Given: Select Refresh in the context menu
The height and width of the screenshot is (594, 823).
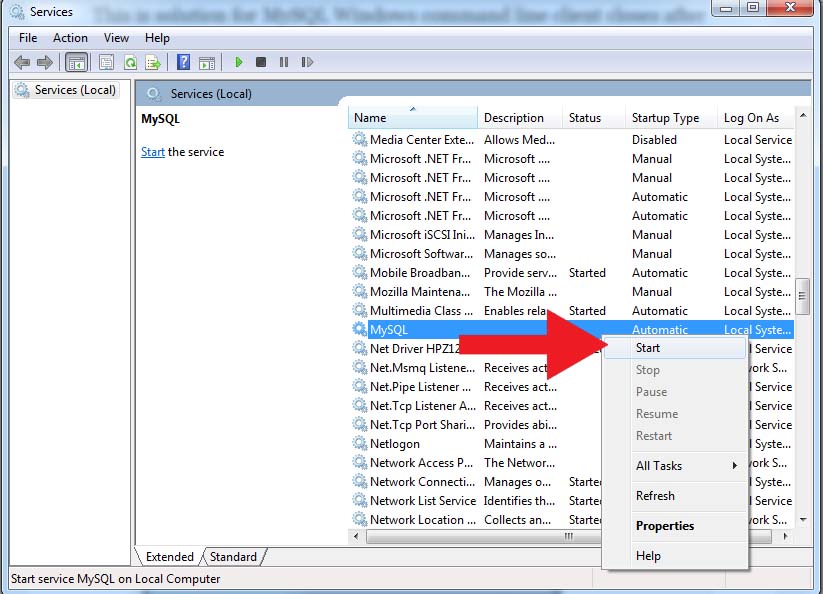Looking at the screenshot, I should pos(656,496).
